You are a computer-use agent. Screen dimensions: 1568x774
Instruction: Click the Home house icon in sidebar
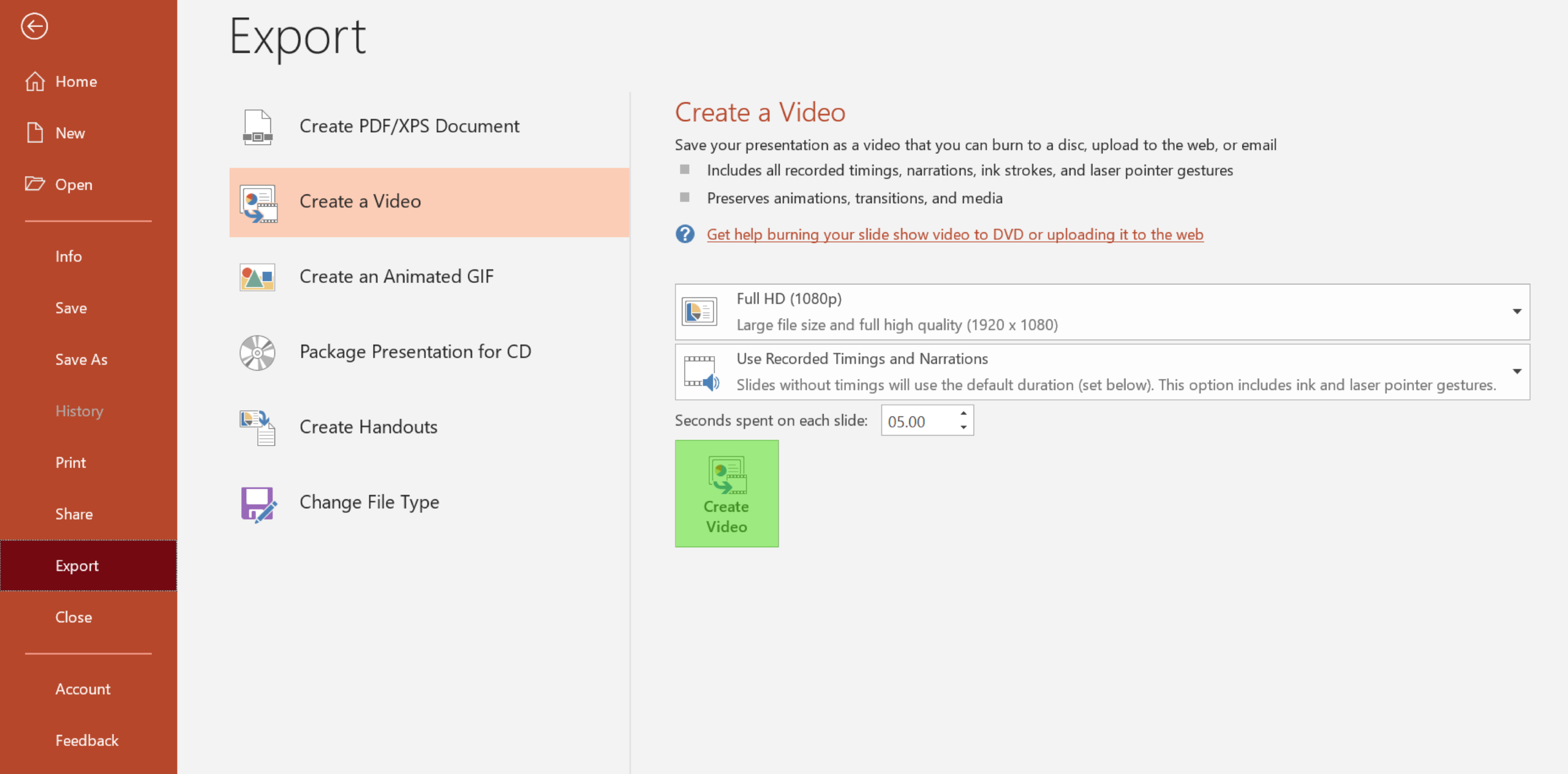click(35, 81)
